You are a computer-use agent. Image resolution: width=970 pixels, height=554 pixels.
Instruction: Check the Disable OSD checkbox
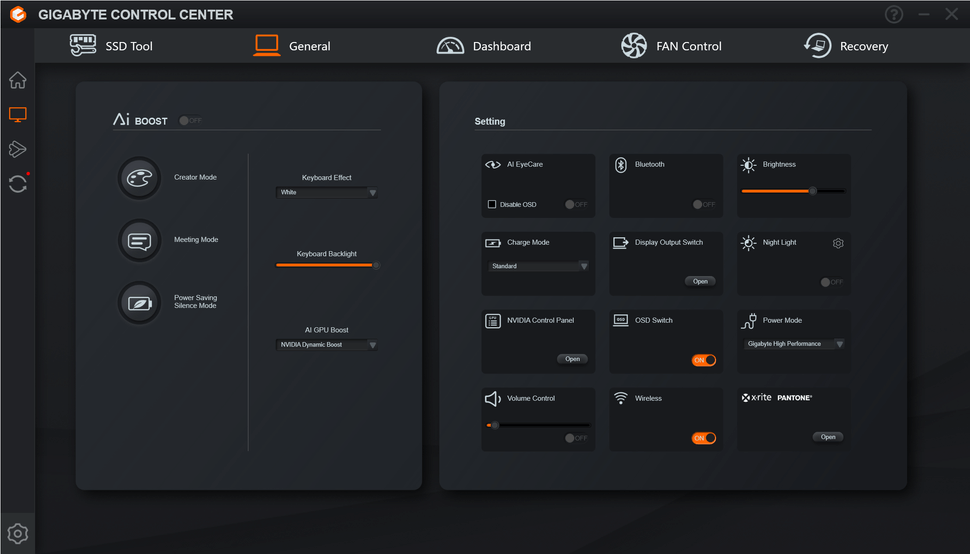coord(492,204)
